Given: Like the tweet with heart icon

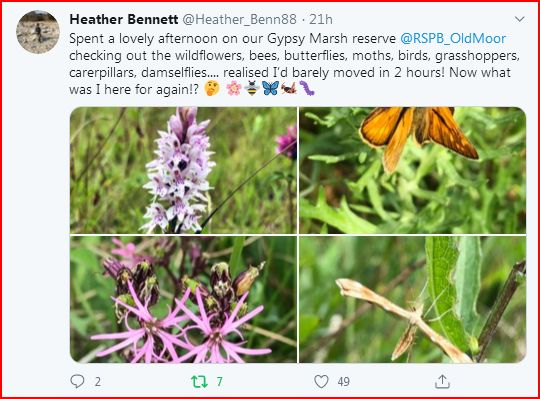Looking at the screenshot, I should 321,381.
